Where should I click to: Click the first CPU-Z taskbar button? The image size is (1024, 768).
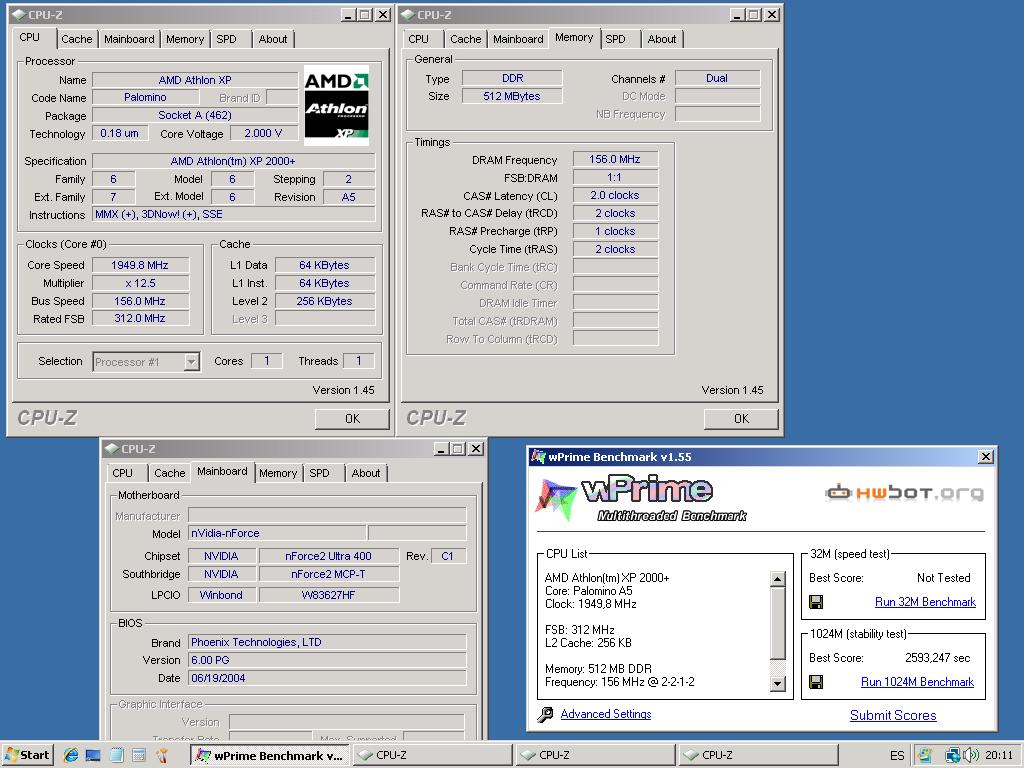(x=432, y=755)
